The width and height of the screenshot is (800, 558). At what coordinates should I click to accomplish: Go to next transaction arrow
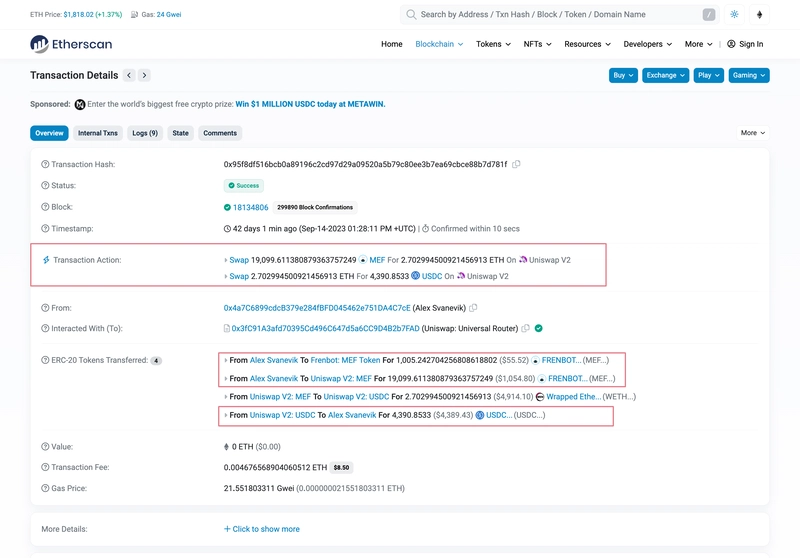144,75
